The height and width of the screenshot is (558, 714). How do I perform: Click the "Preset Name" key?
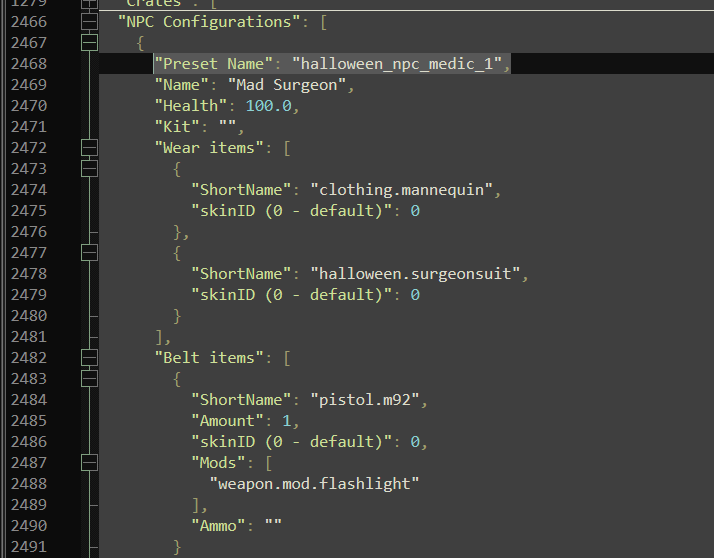(x=214, y=64)
